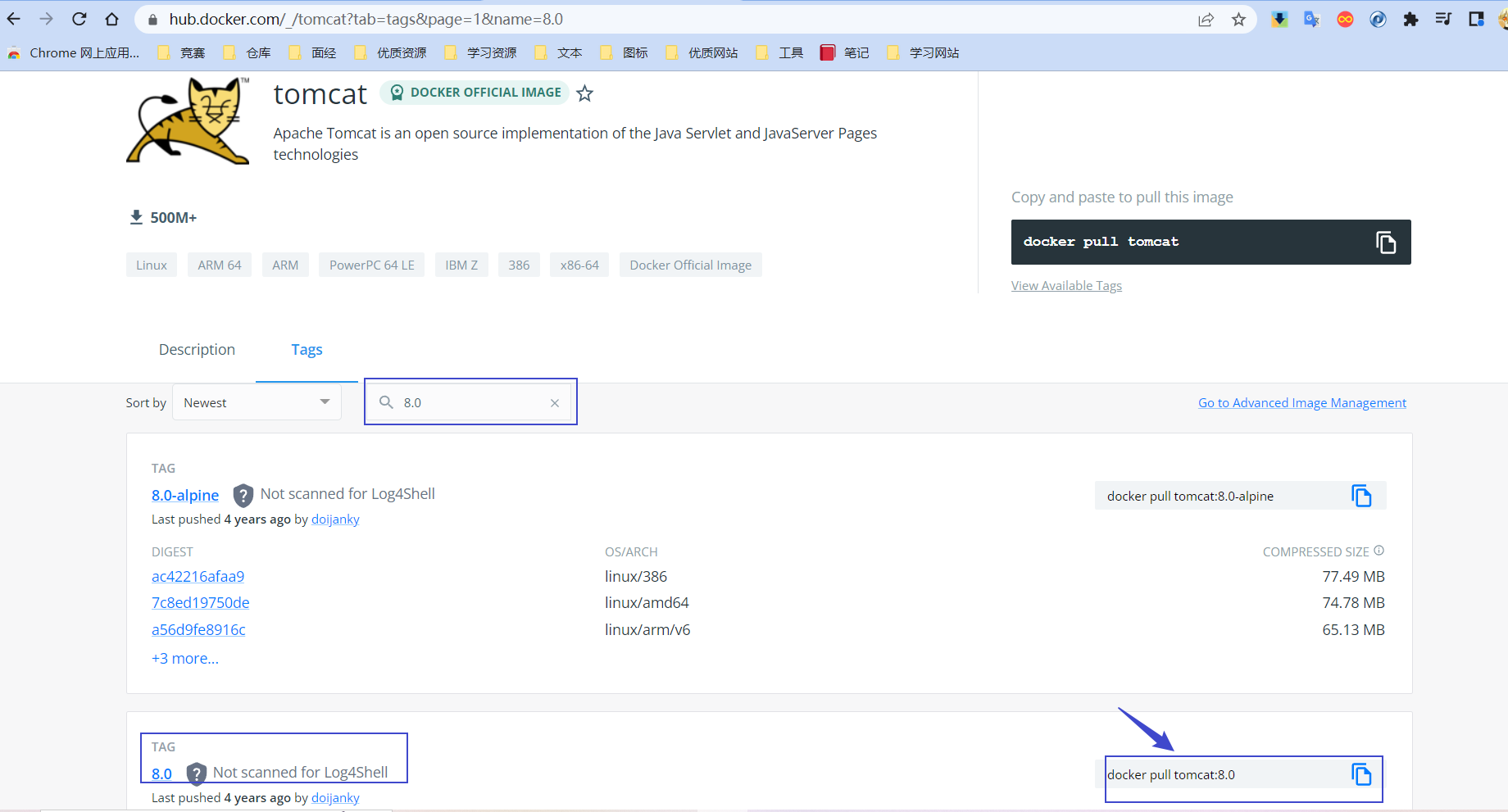Screen dimensions: 1508x812
Task: Open the Google Translate extension
Action: tap(1312, 19)
